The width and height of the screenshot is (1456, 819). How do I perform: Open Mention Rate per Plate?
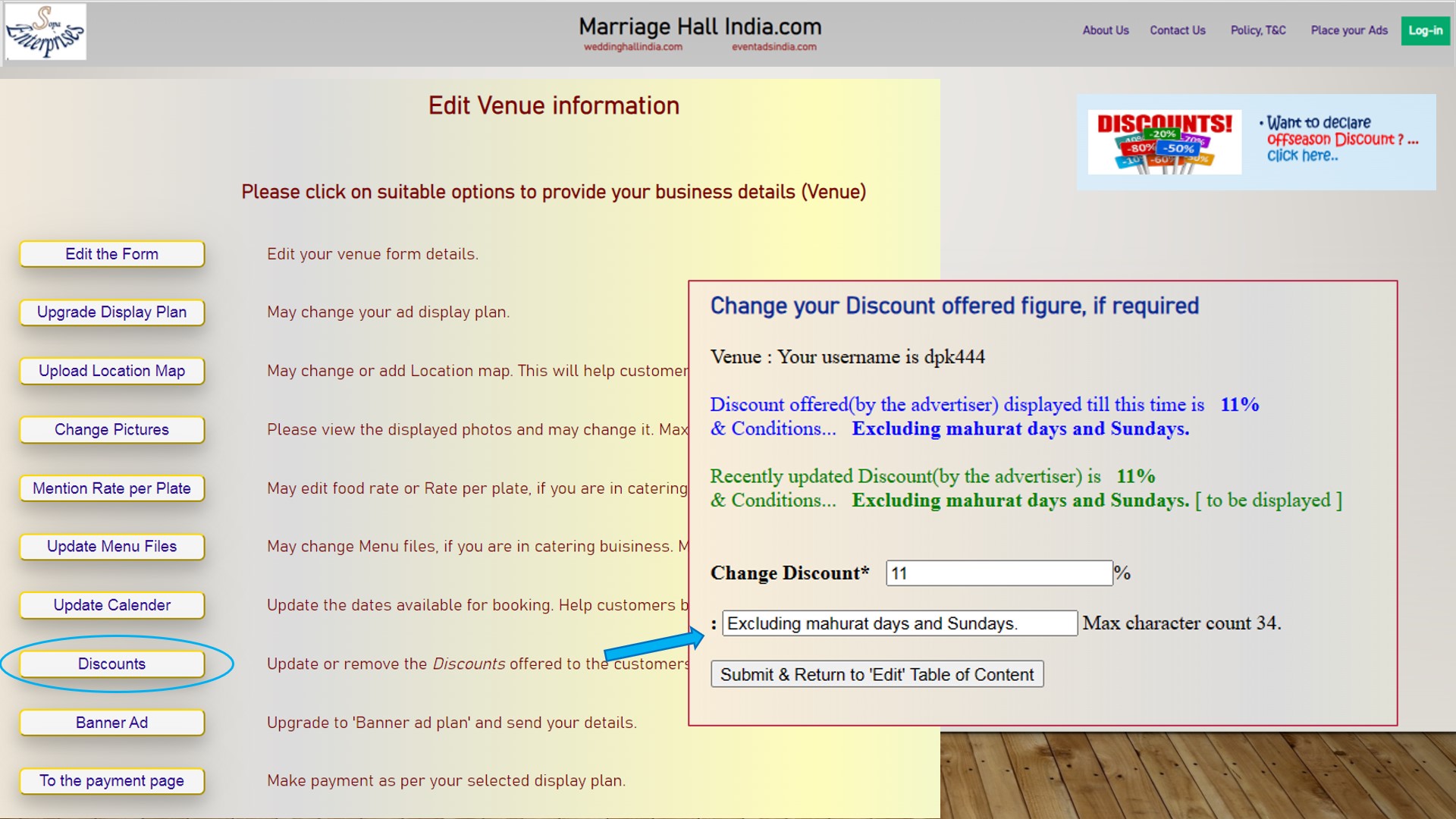(x=112, y=488)
